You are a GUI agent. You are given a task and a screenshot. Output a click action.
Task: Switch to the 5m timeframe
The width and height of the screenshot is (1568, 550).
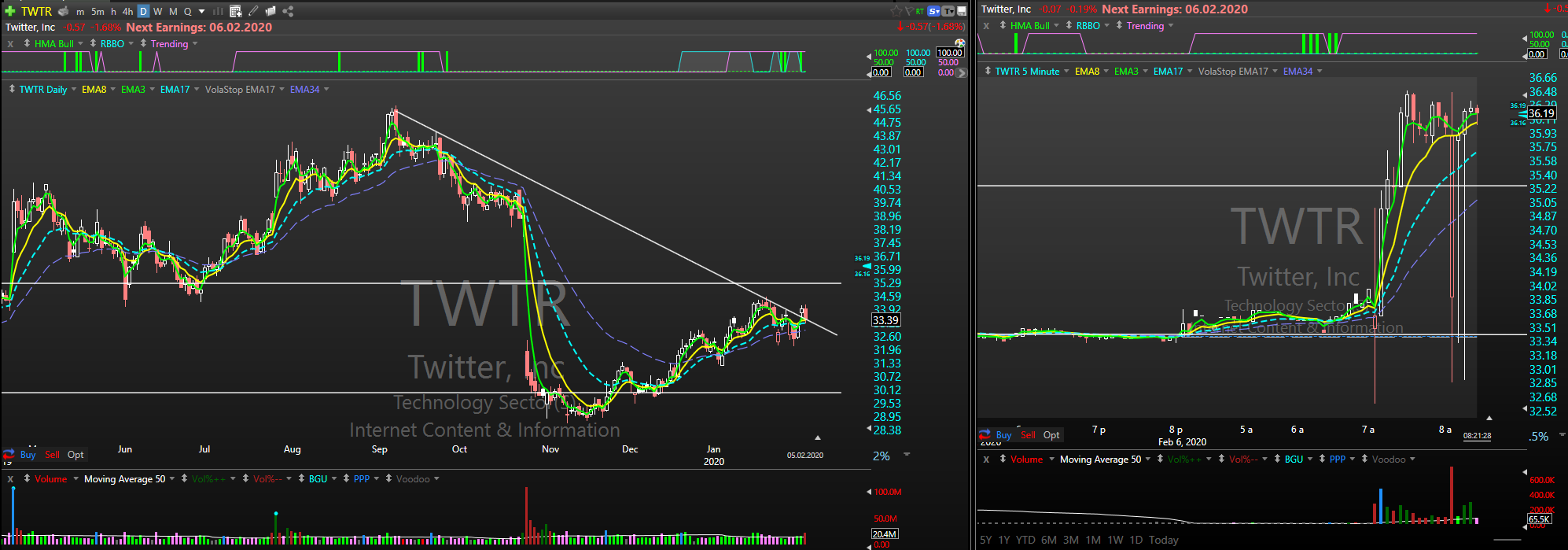(98, 11)
